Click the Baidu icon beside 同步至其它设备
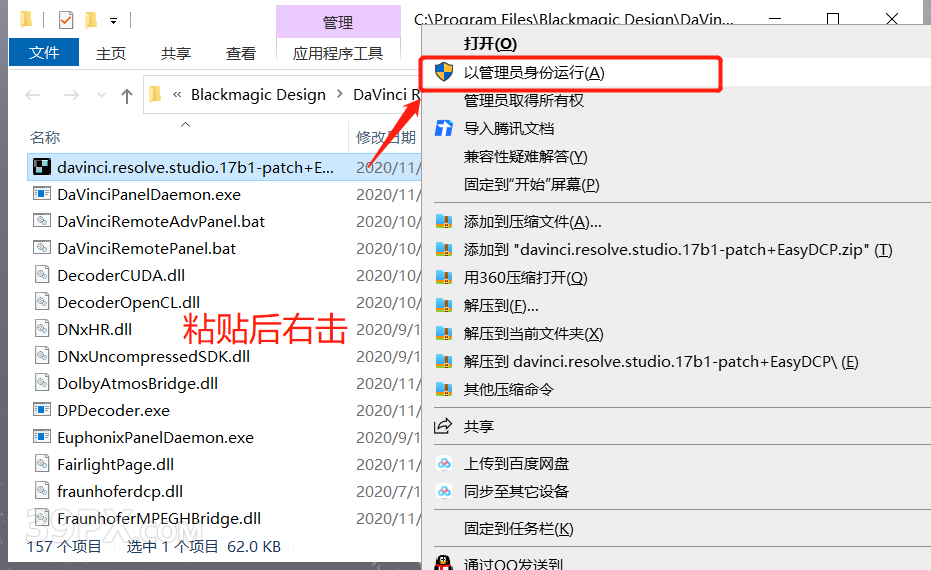931x570 pixels. coord(444,492)
